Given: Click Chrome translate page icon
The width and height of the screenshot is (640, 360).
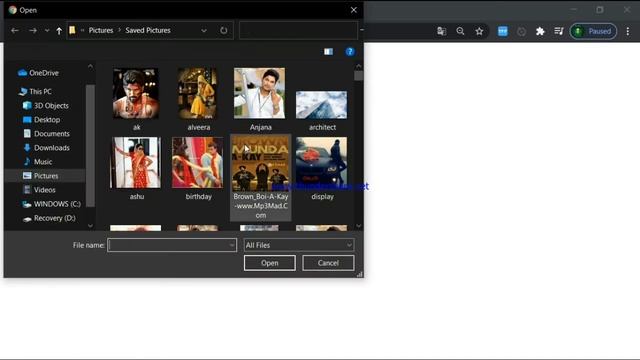Looking at the screenshot, I should pos(441,31).
